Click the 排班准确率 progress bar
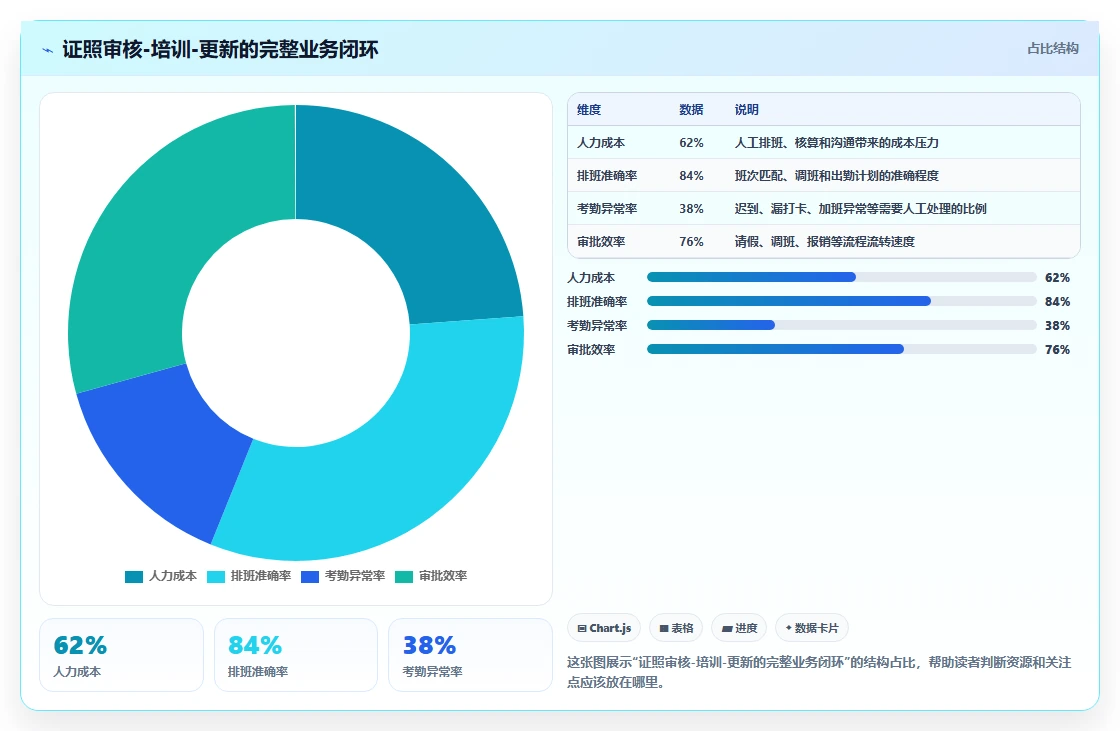This screenshot has width=1120, height=731. pyautogui.click(x=841, y=302)
